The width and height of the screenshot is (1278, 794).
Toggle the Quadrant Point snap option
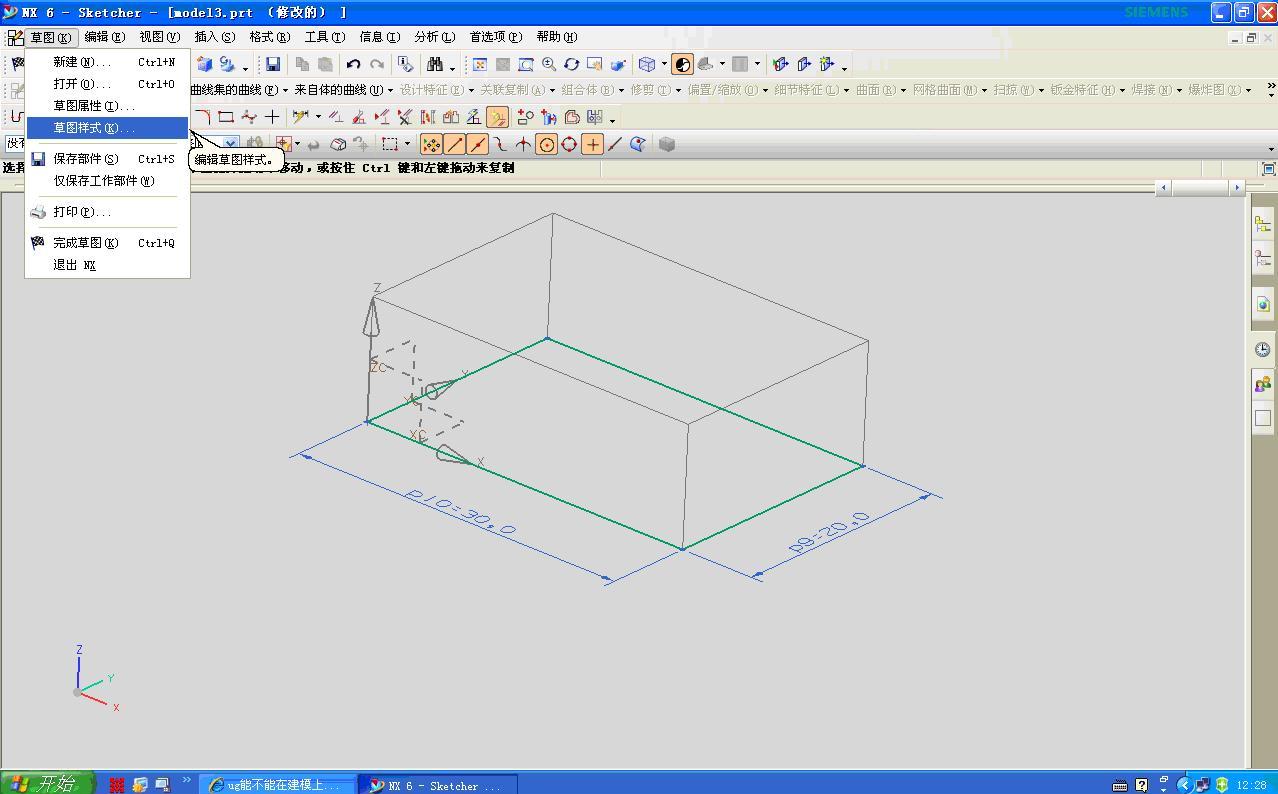(569, 144)
